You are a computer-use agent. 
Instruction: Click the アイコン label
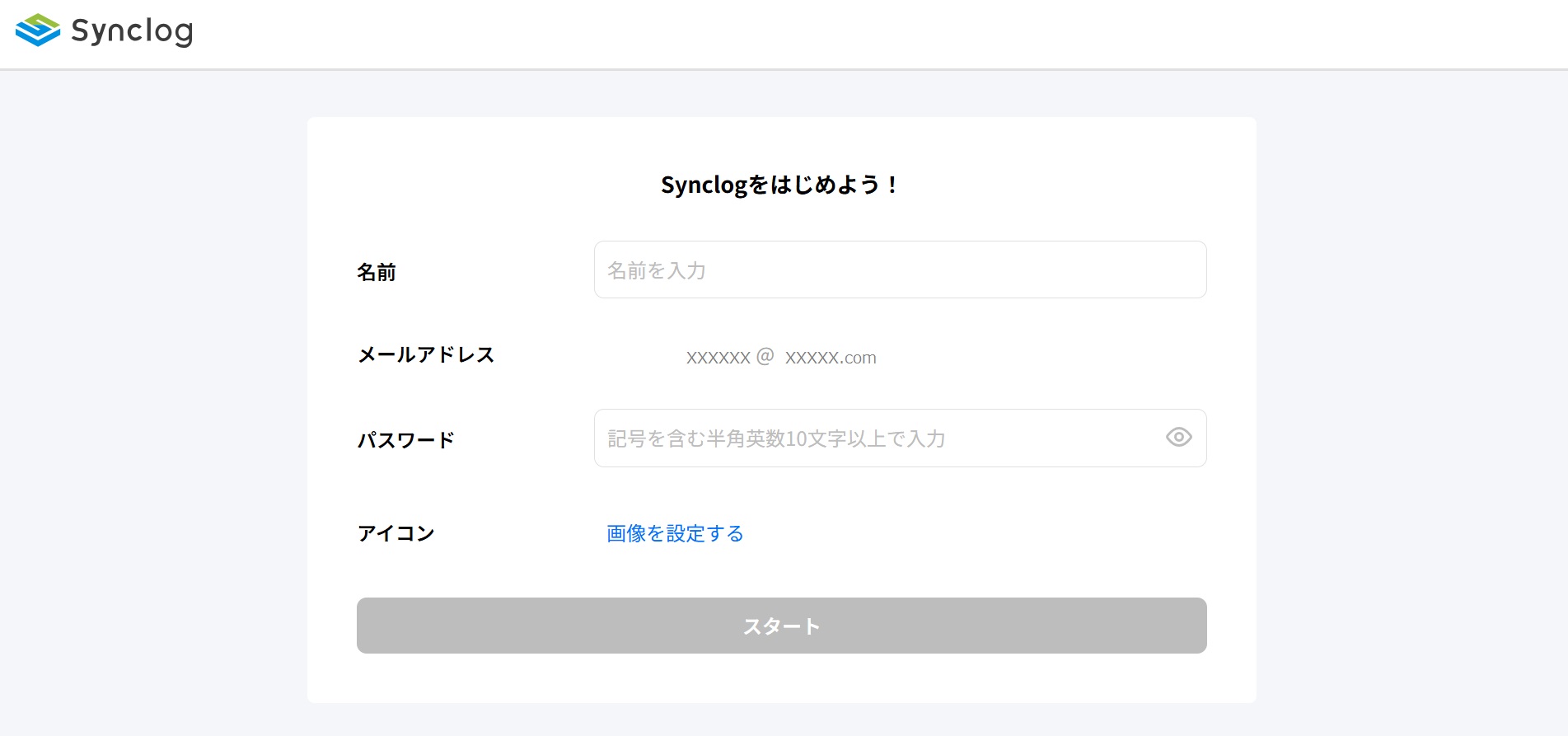[396, 533]
